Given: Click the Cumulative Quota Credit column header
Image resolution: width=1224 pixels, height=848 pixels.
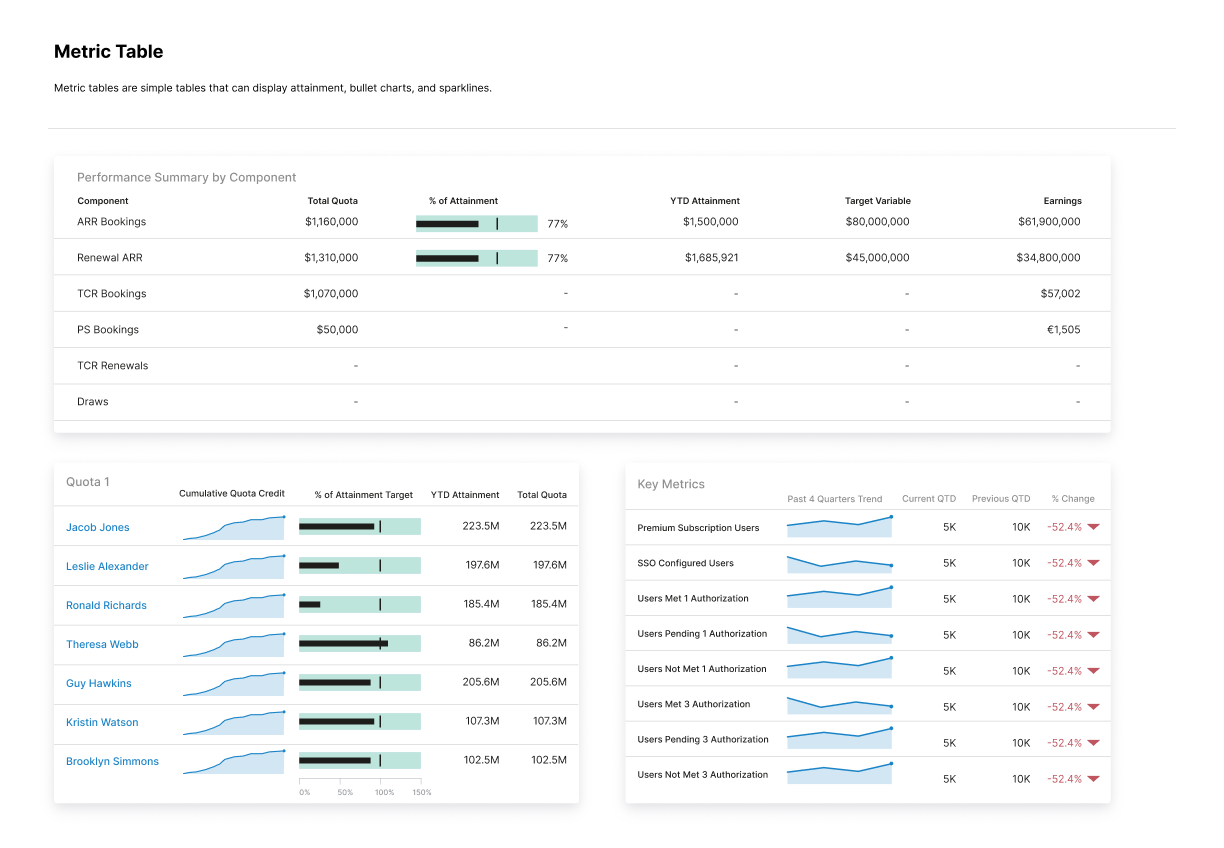Looking at the screenshot, I should (232, 494).
